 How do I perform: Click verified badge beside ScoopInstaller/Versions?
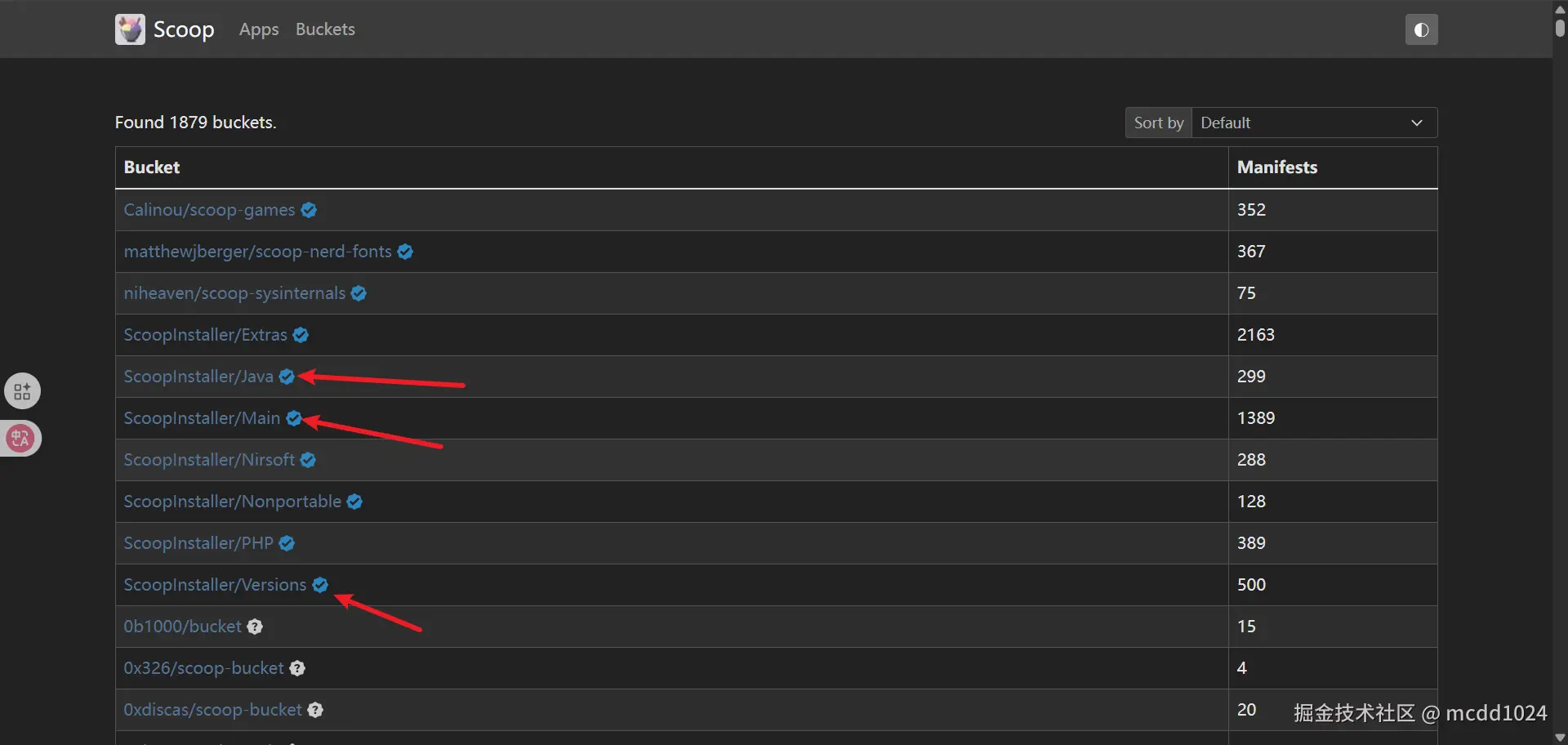pos(320,585)
